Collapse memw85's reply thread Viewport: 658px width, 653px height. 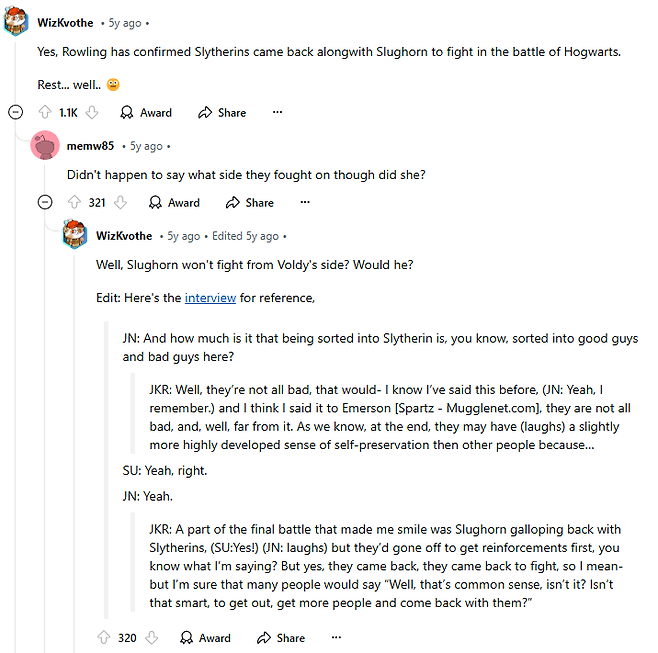pyautogui.click(x=44, y=203)
